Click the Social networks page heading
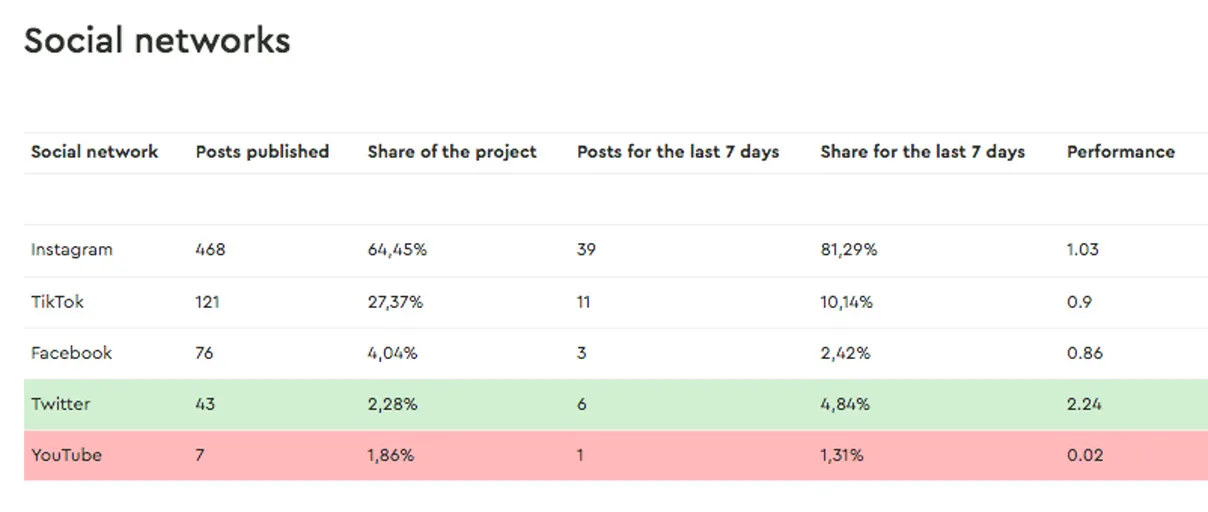The width and height of the screenshot is (1208, 512). coord(157,41)
